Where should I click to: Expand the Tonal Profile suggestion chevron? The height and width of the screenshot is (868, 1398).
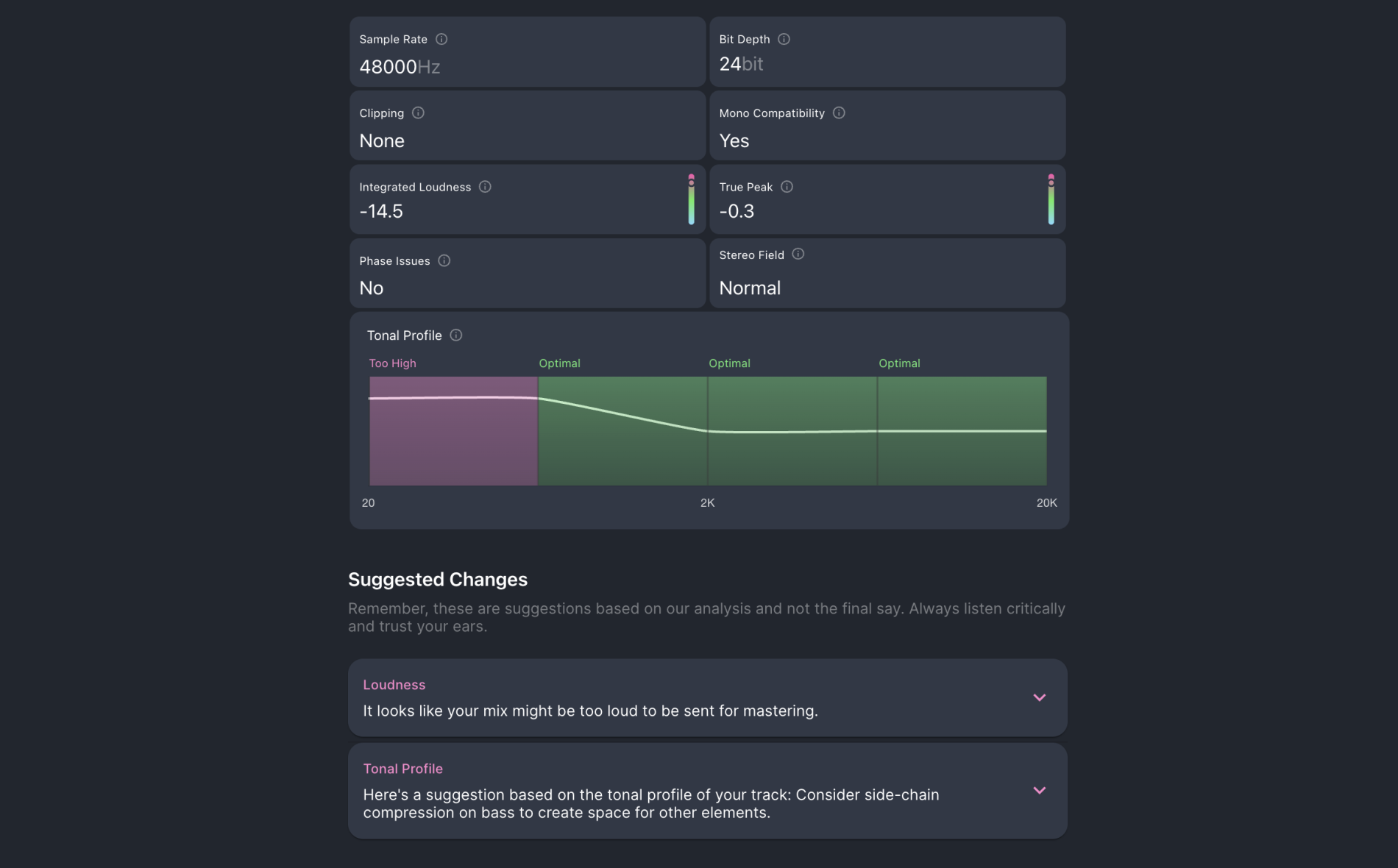(1039, 790)
